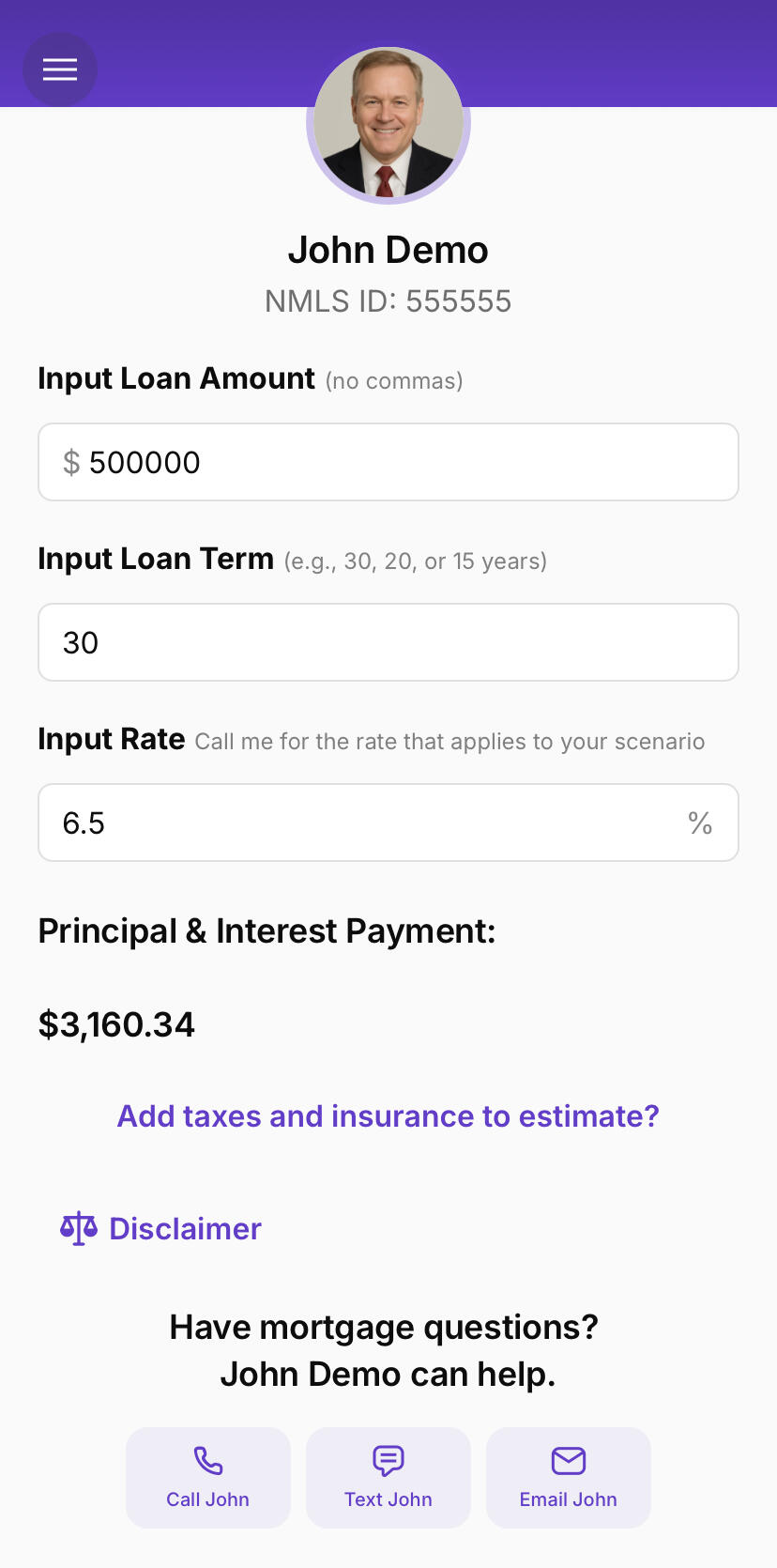Select the rate input field showing 6.5
This screenshot has height=1568, width=777.
(x=366, y=822)
